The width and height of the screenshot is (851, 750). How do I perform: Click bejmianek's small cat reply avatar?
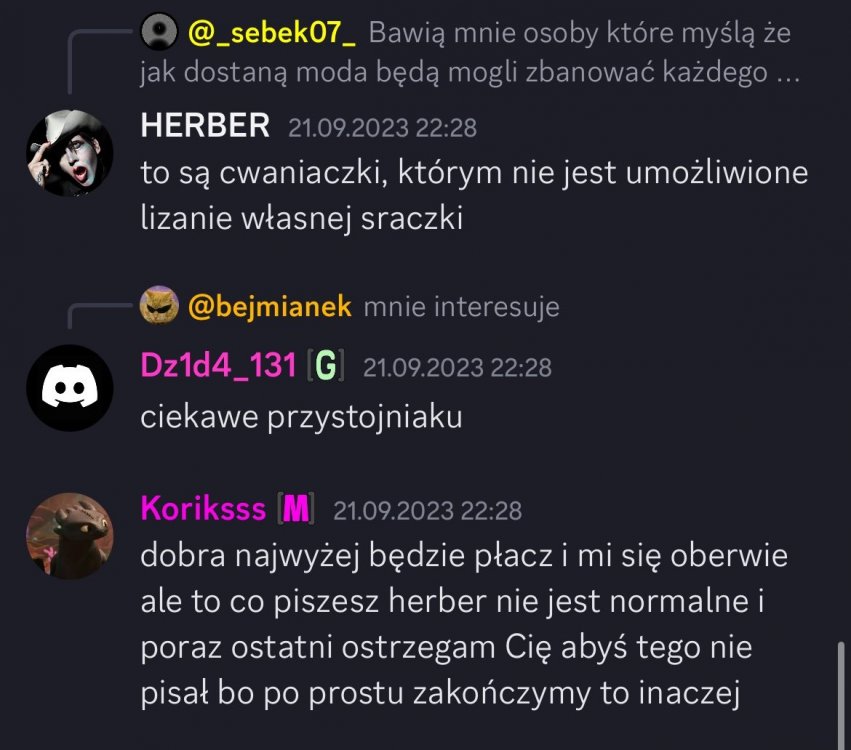coord(159,305)
